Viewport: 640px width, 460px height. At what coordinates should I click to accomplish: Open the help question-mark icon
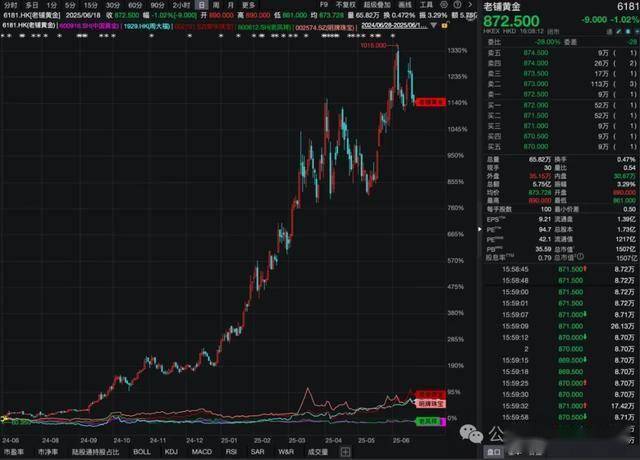[458, 5]
